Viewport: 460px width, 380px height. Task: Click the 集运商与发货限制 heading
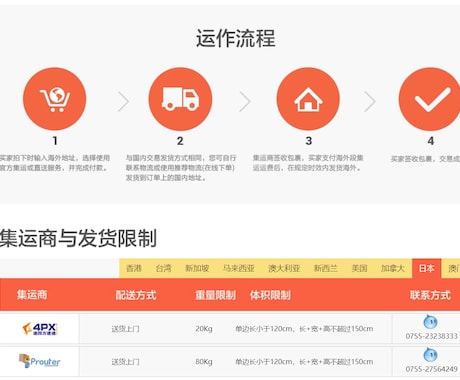(78, 238)
